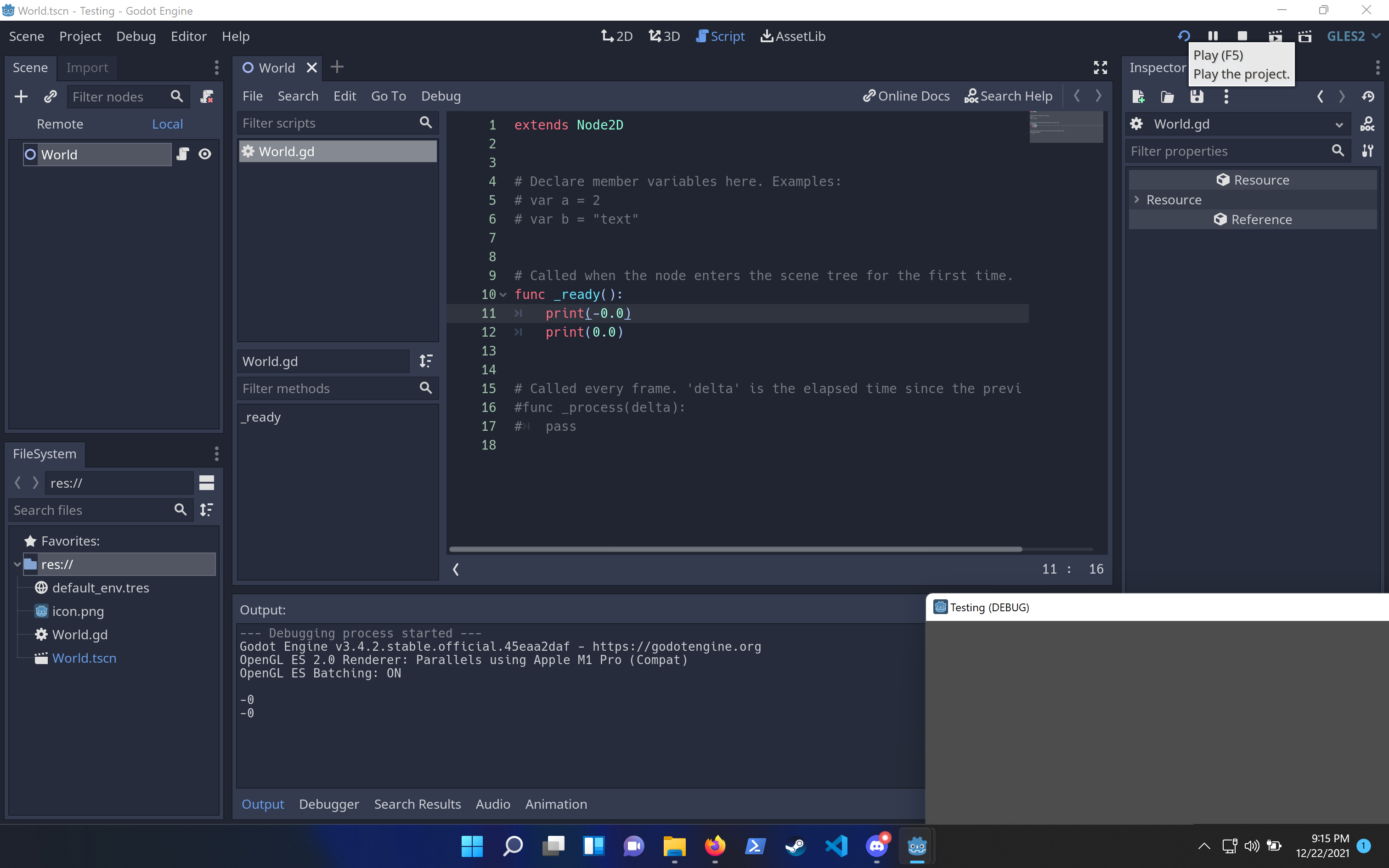This screenshot has width=1389, height=868.
Task: Open documentation for World.gd object
Action: click(1368, 124)
